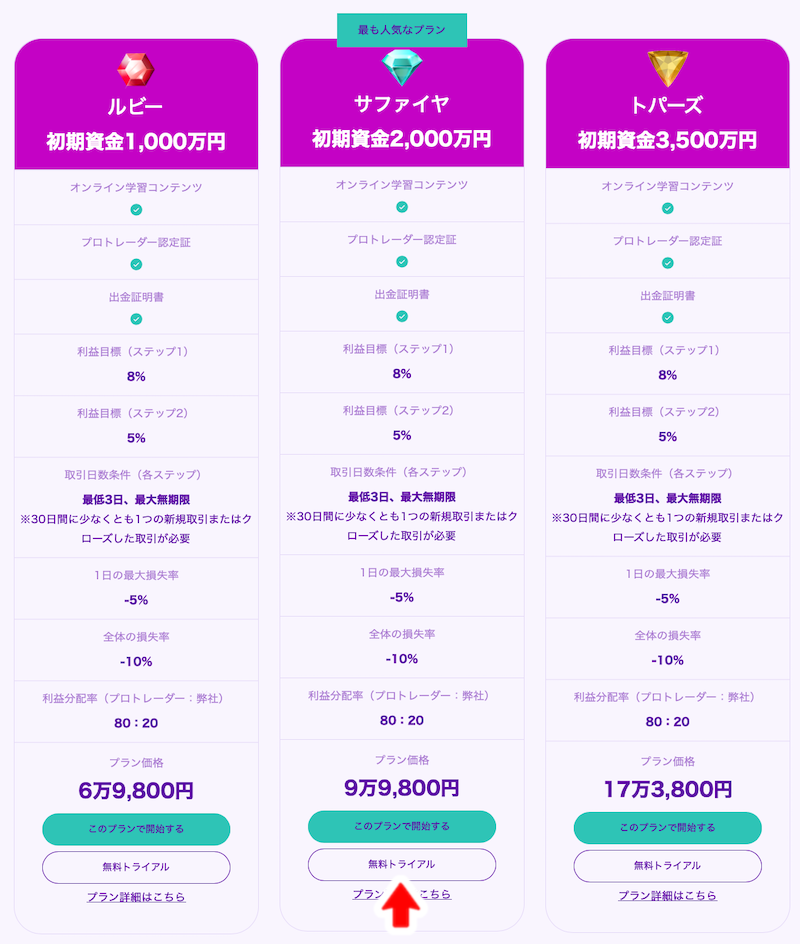The image size is (800, 944).
Task: Open Ruby plan details link
Action: pyautogui.click(x=136, y=897)
